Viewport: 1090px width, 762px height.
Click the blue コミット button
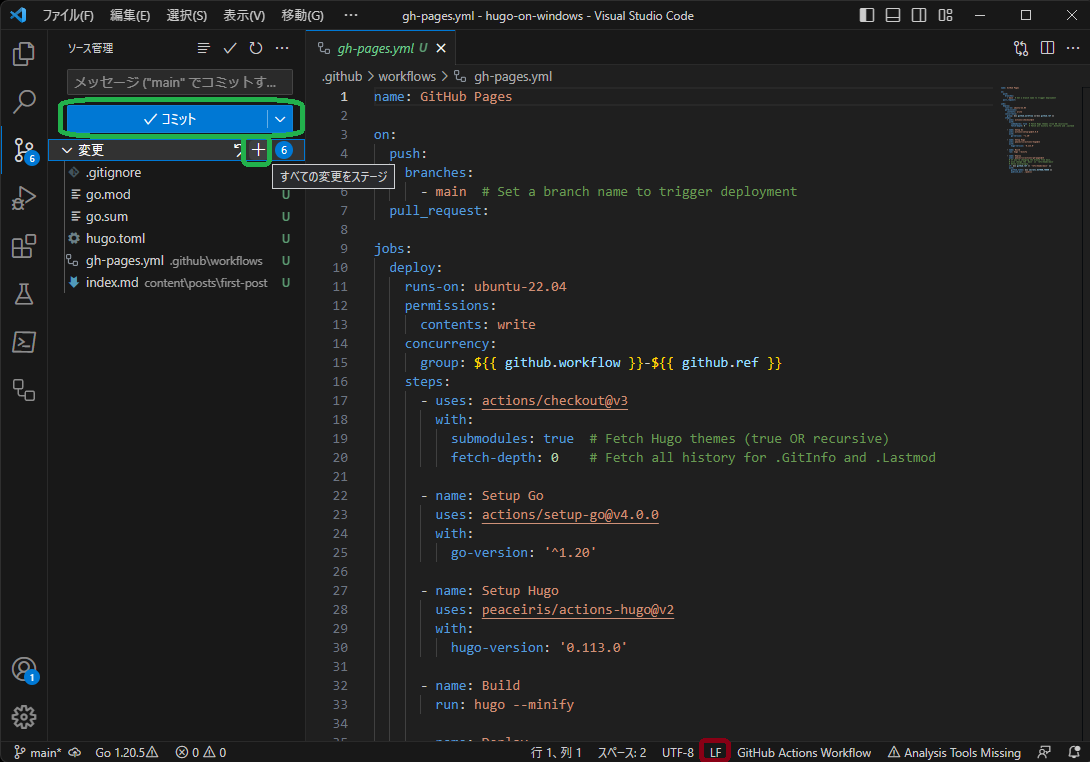[x=168, y=119]
